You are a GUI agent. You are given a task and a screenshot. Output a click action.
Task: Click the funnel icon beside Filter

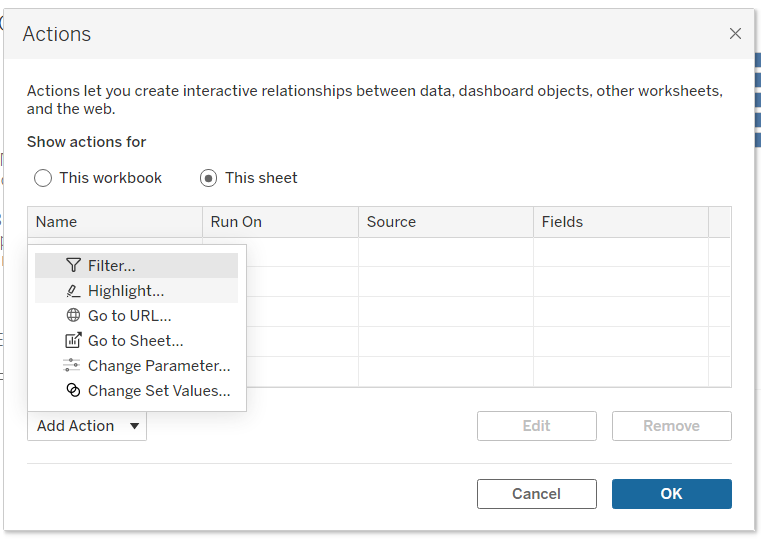(73, 266)
